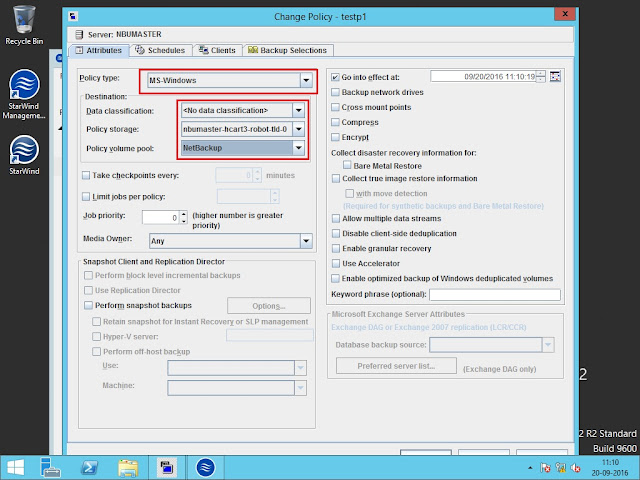
Task: Open the Recycle Bin desktop icon
Action: tap(24, 25)
